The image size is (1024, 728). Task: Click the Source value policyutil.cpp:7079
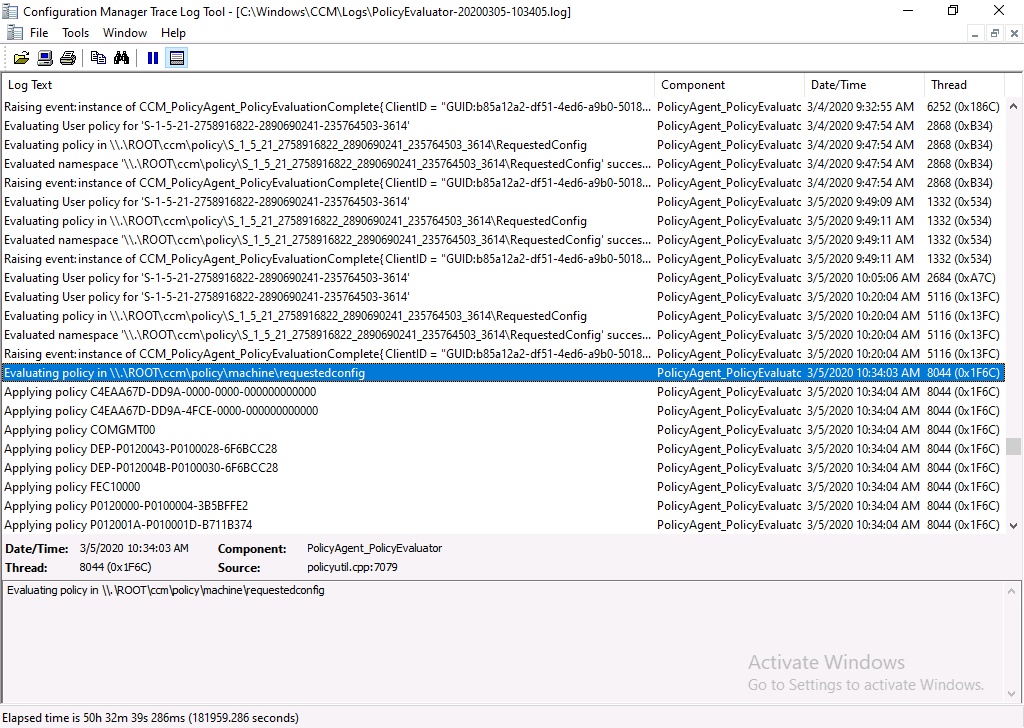tap(352, 567)
